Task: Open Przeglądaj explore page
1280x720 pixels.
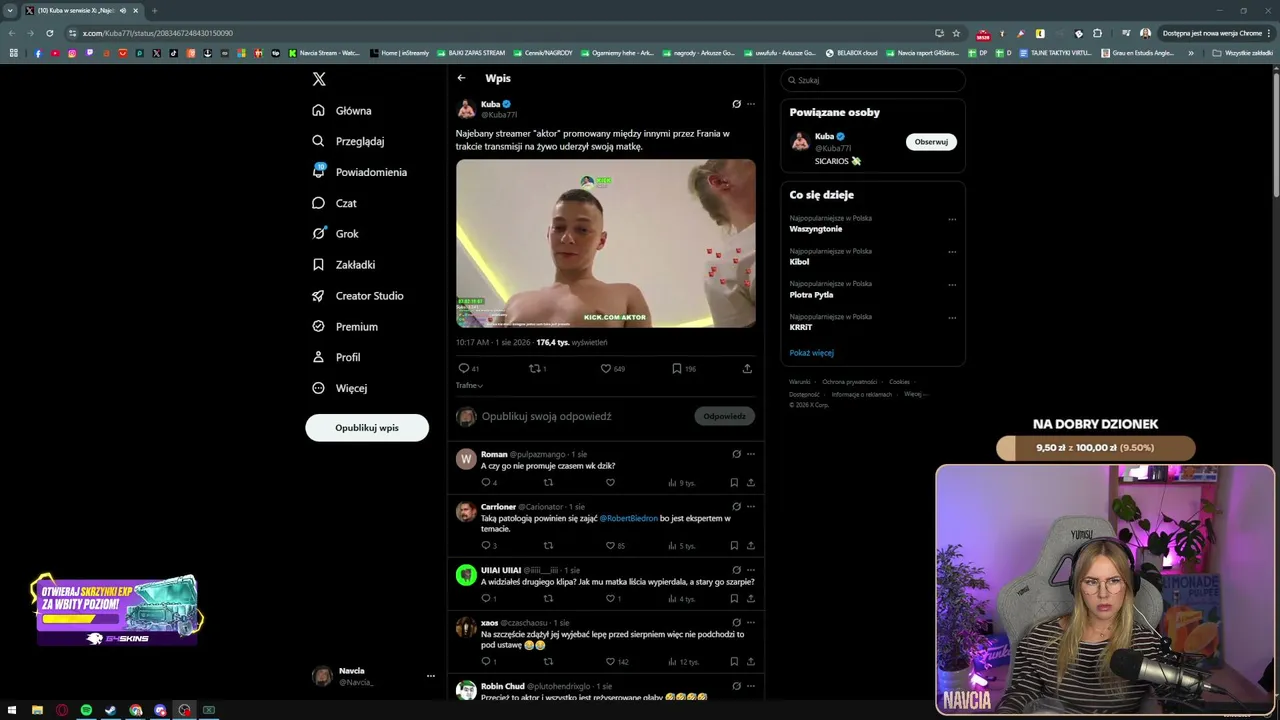Action: tap(348, 141)
